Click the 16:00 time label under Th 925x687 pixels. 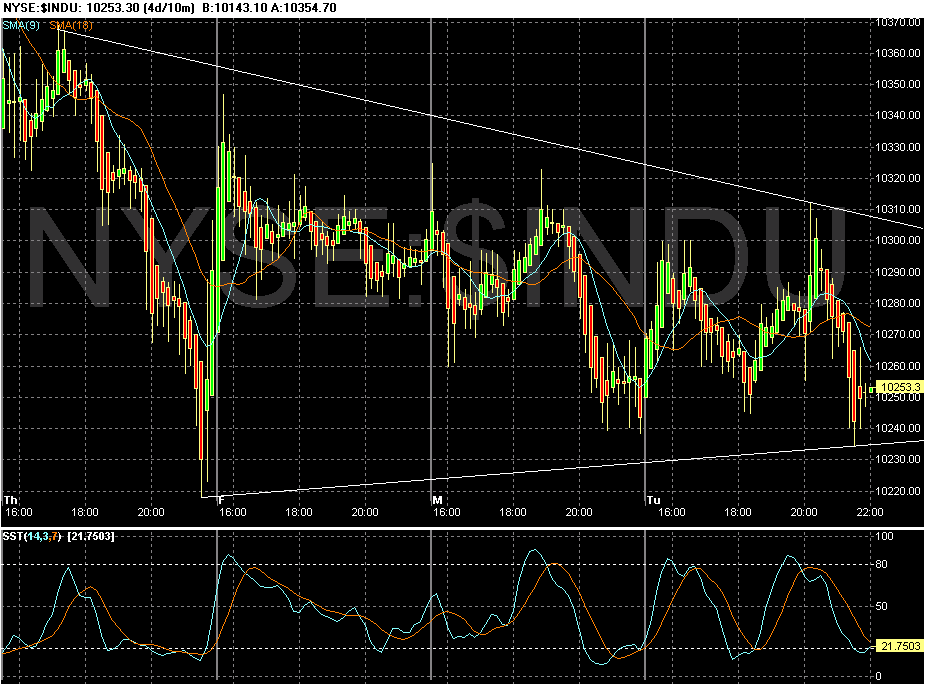pos(19,512)
